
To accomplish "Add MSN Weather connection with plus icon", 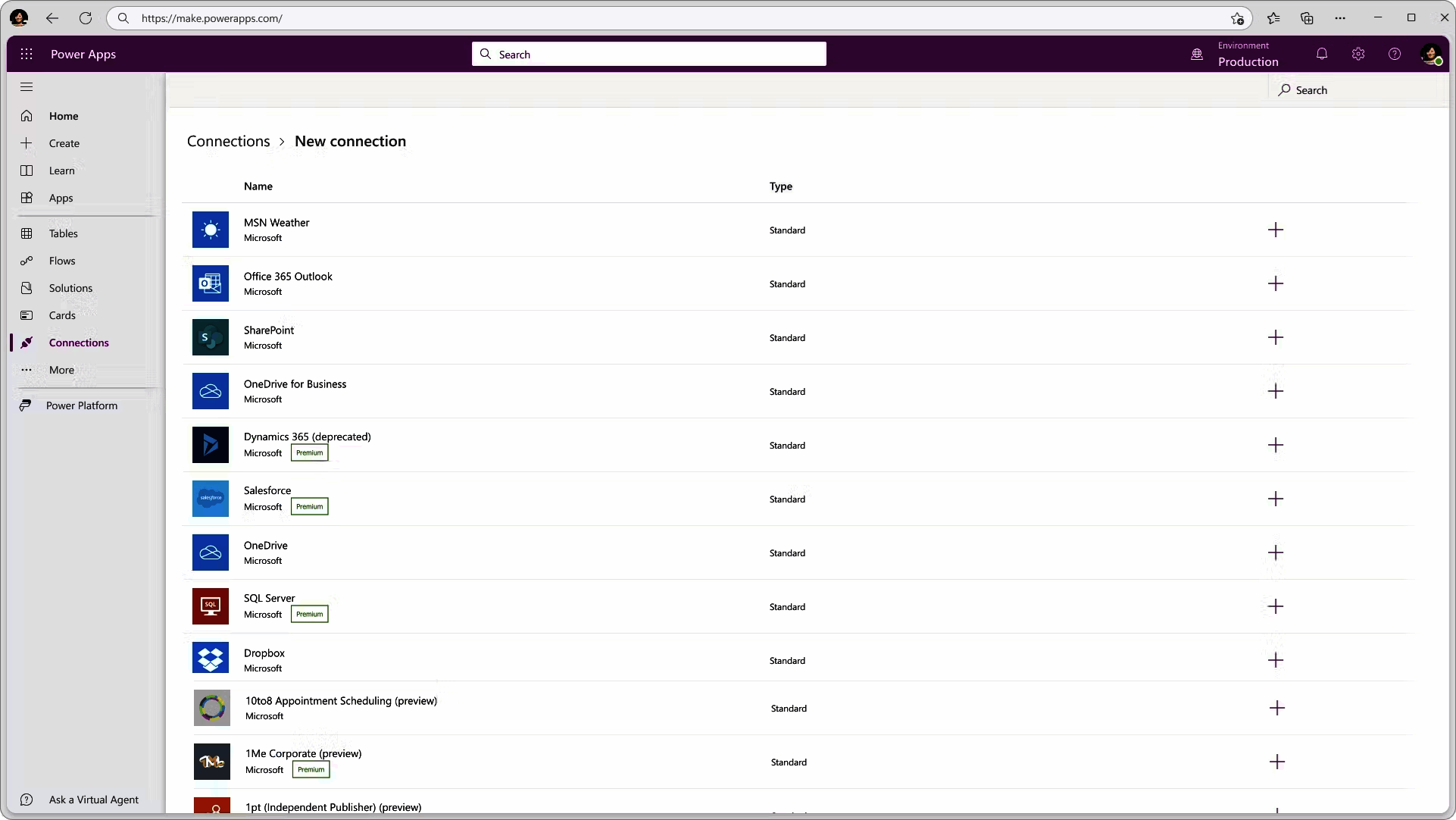I will point(1276,230).
